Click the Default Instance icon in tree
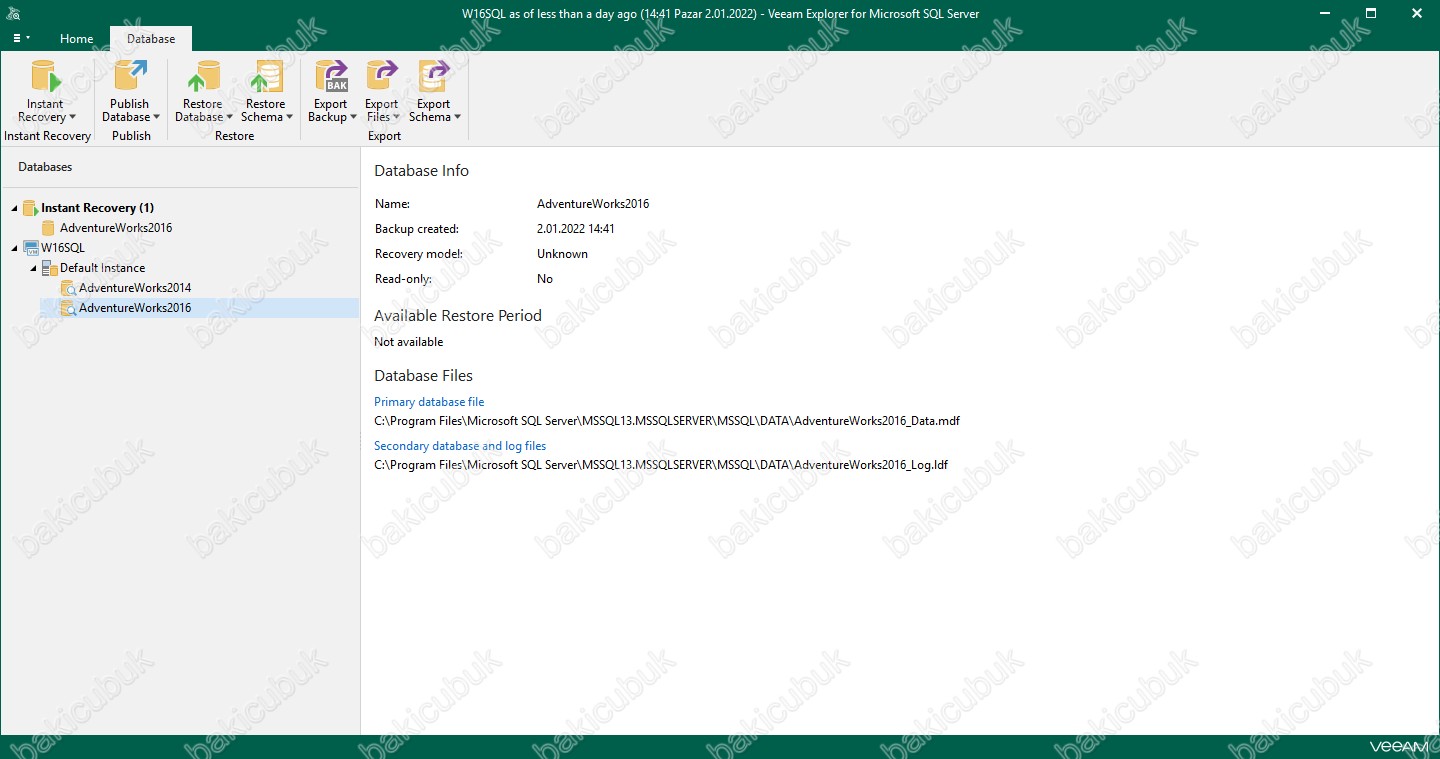 click(49, 268)
